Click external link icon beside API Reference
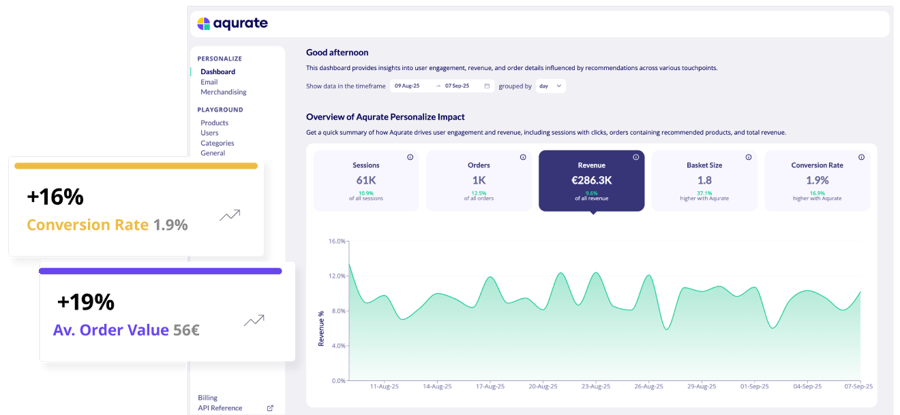Image resolution: width=900 pixels, height=415 pixels. click(270, 408)
